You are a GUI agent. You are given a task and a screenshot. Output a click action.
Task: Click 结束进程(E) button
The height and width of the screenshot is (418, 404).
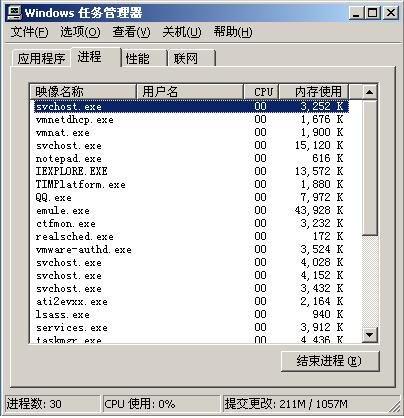[x=330, y=361]
